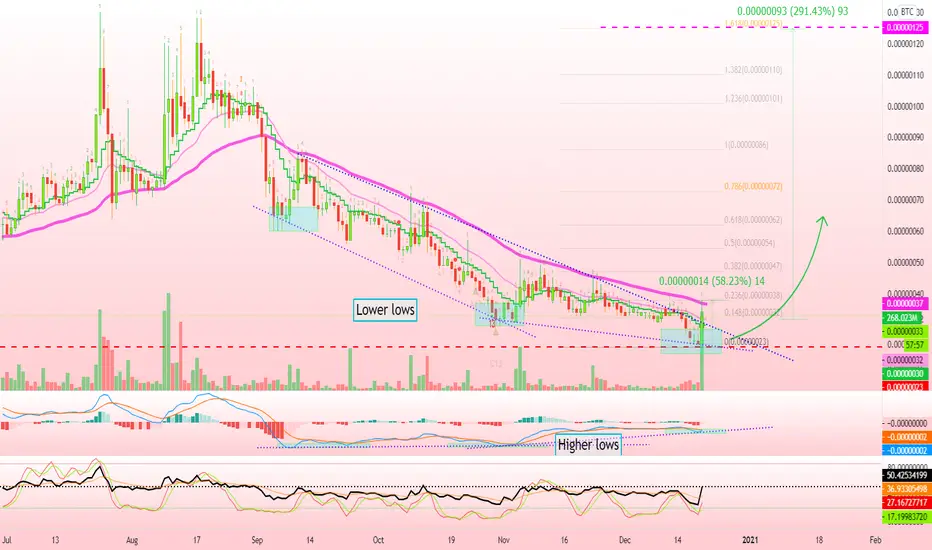Click the magenta 0.00000037 price axis label
This screenshot has width=932, height=550.
click(x=905, y=304)
